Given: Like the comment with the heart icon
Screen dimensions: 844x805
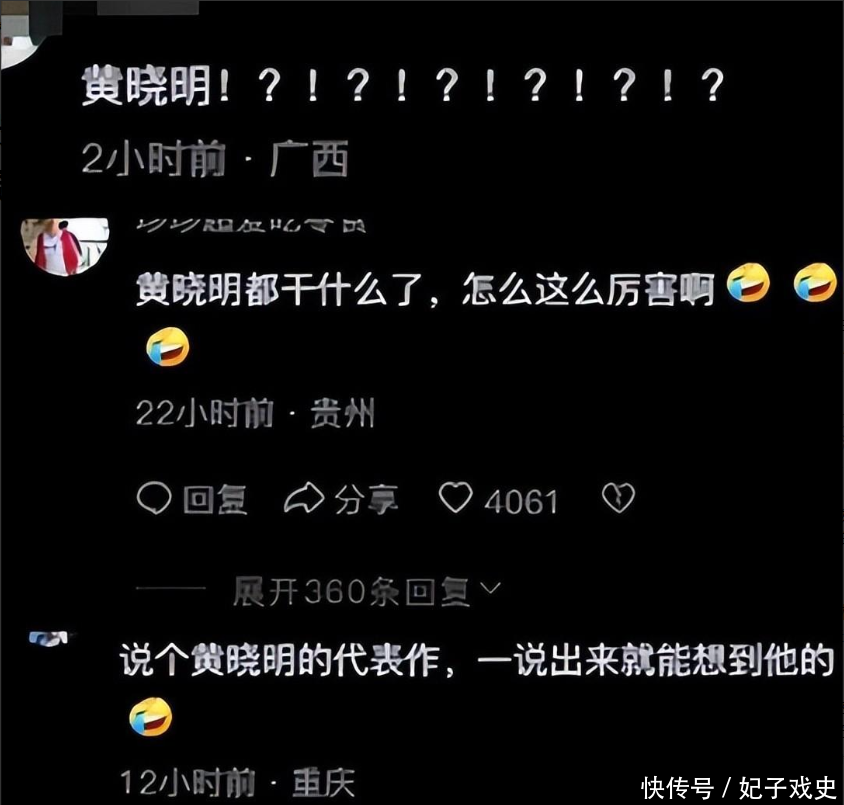Looking at the screenshot, I should coord(455,497).
